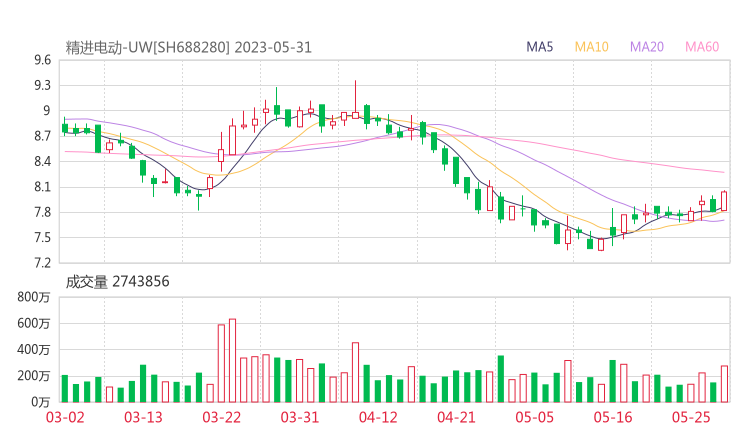740x440 pixels.
Task: Click the 03-22 date label
Action: [222, 417]
